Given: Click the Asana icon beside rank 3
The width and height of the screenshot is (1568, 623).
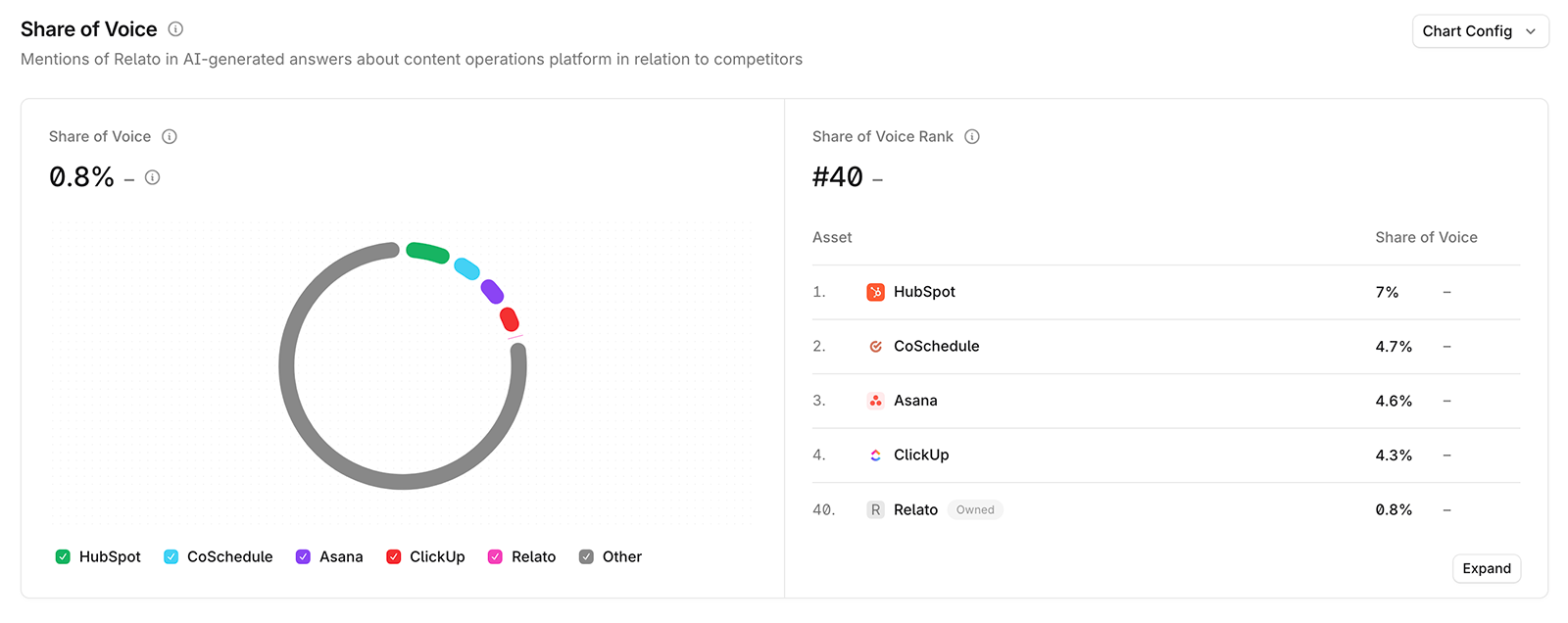Looking at the screenshot, I should 875,400.
